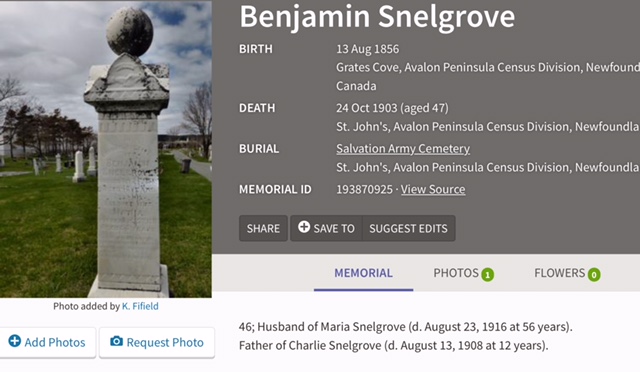Click the green flowers count badge
The width and height of the screenshot is (640, 372).
pyautogui.click(x=594, y=274)
